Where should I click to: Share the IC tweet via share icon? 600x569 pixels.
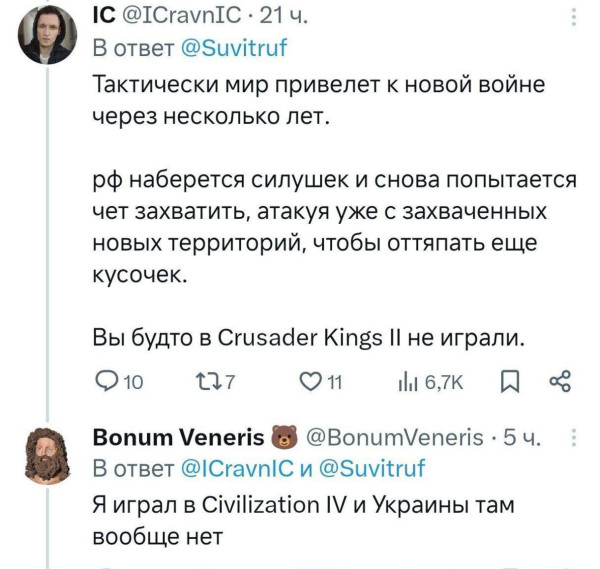coord(561,382)
